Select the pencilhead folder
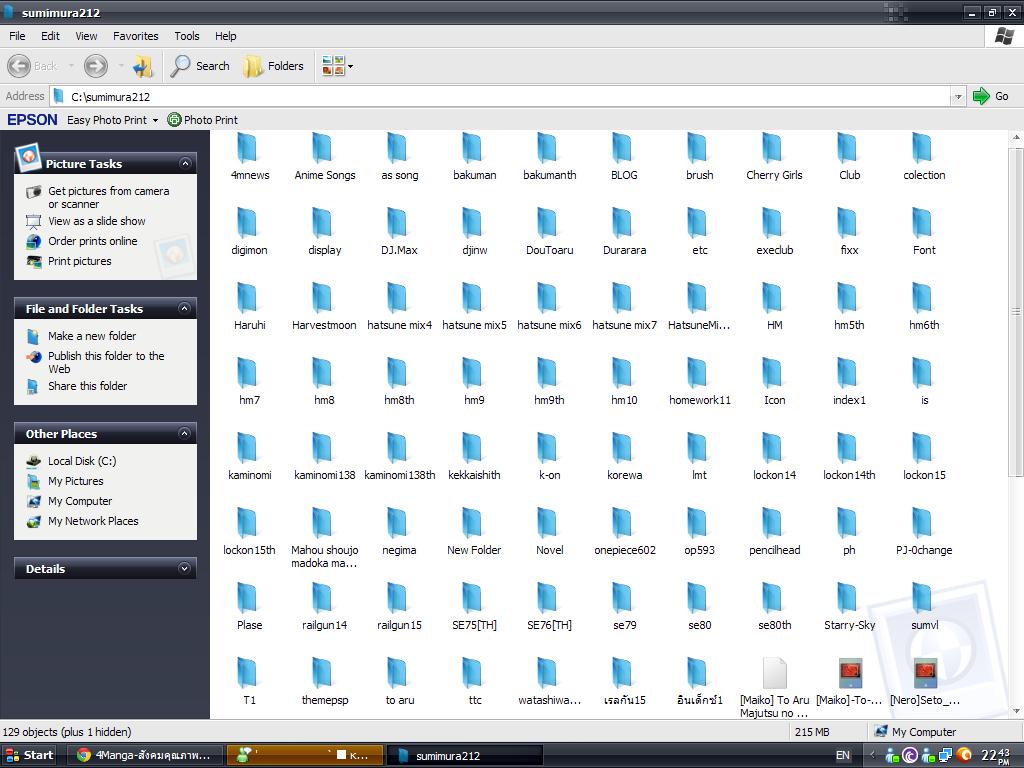Screen dimensions: 1024x768 pyautogui.click(x=775, y=532)
